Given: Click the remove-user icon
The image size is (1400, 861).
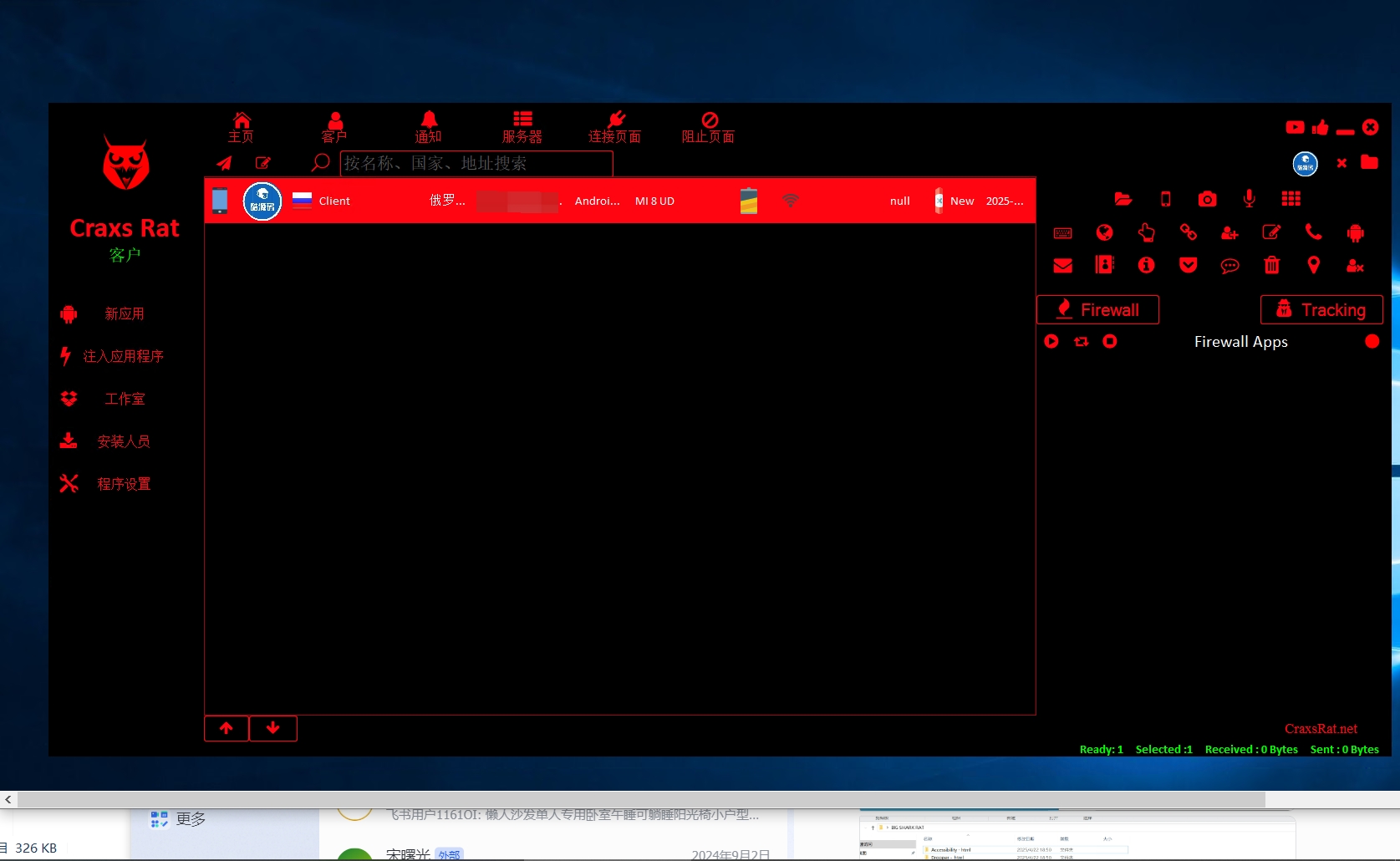Looking at the screenshot, I should click(1356, 266).
